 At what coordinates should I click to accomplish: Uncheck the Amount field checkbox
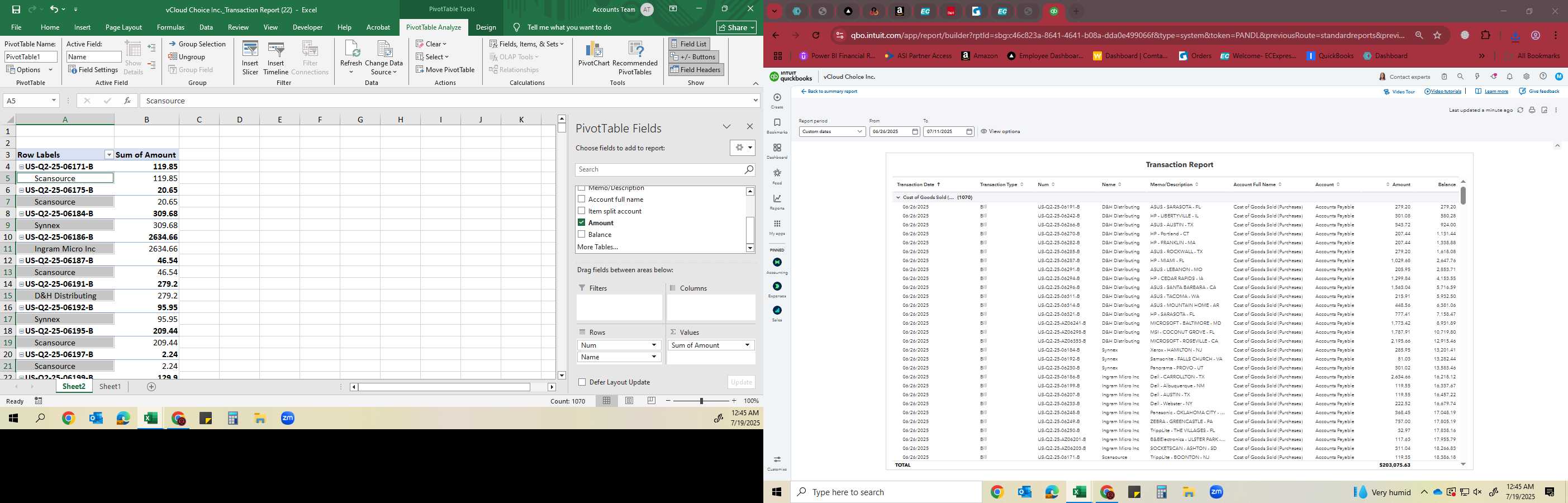tap(581, 222)
